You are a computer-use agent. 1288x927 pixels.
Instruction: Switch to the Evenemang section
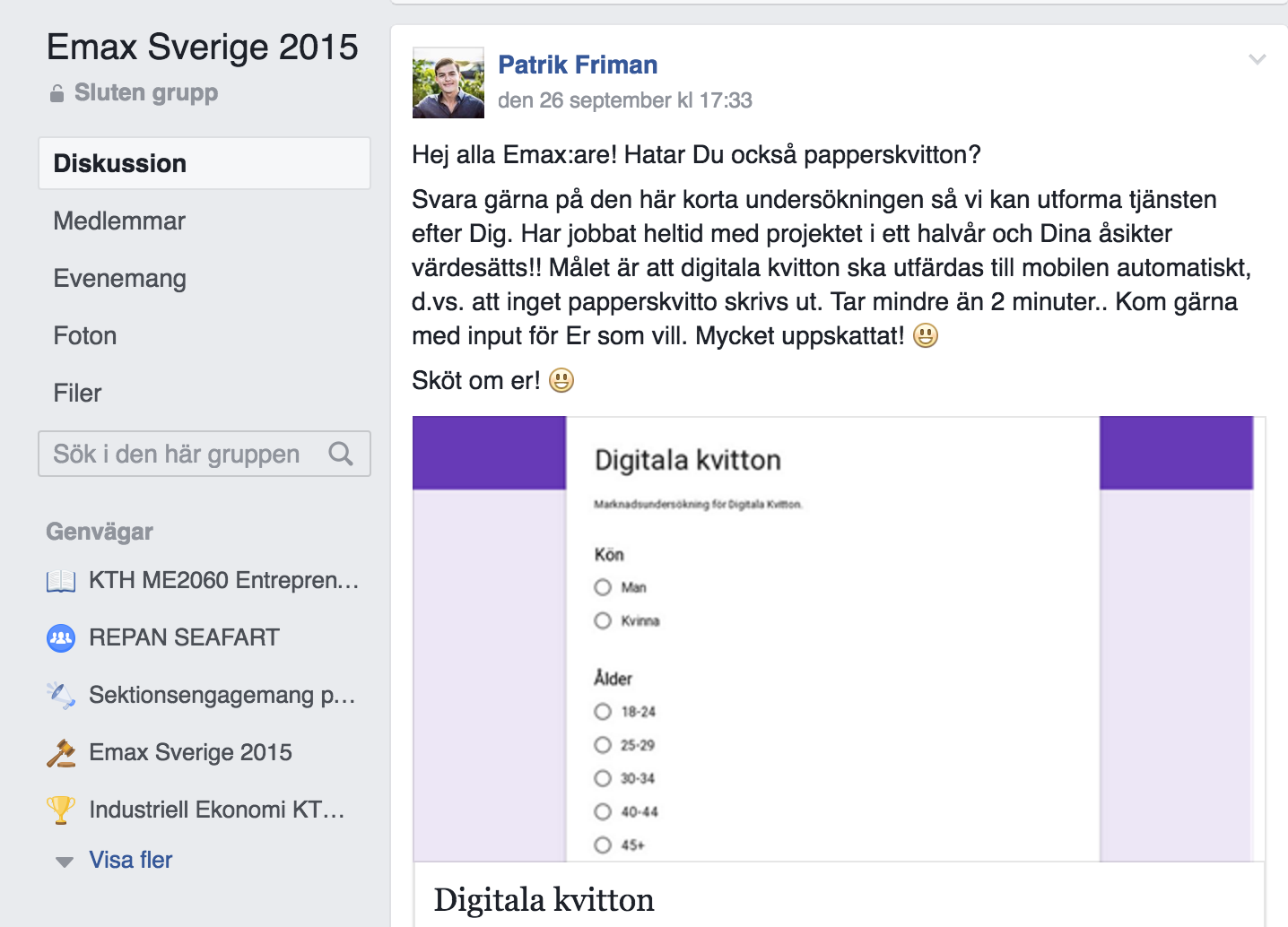[120, 278]
